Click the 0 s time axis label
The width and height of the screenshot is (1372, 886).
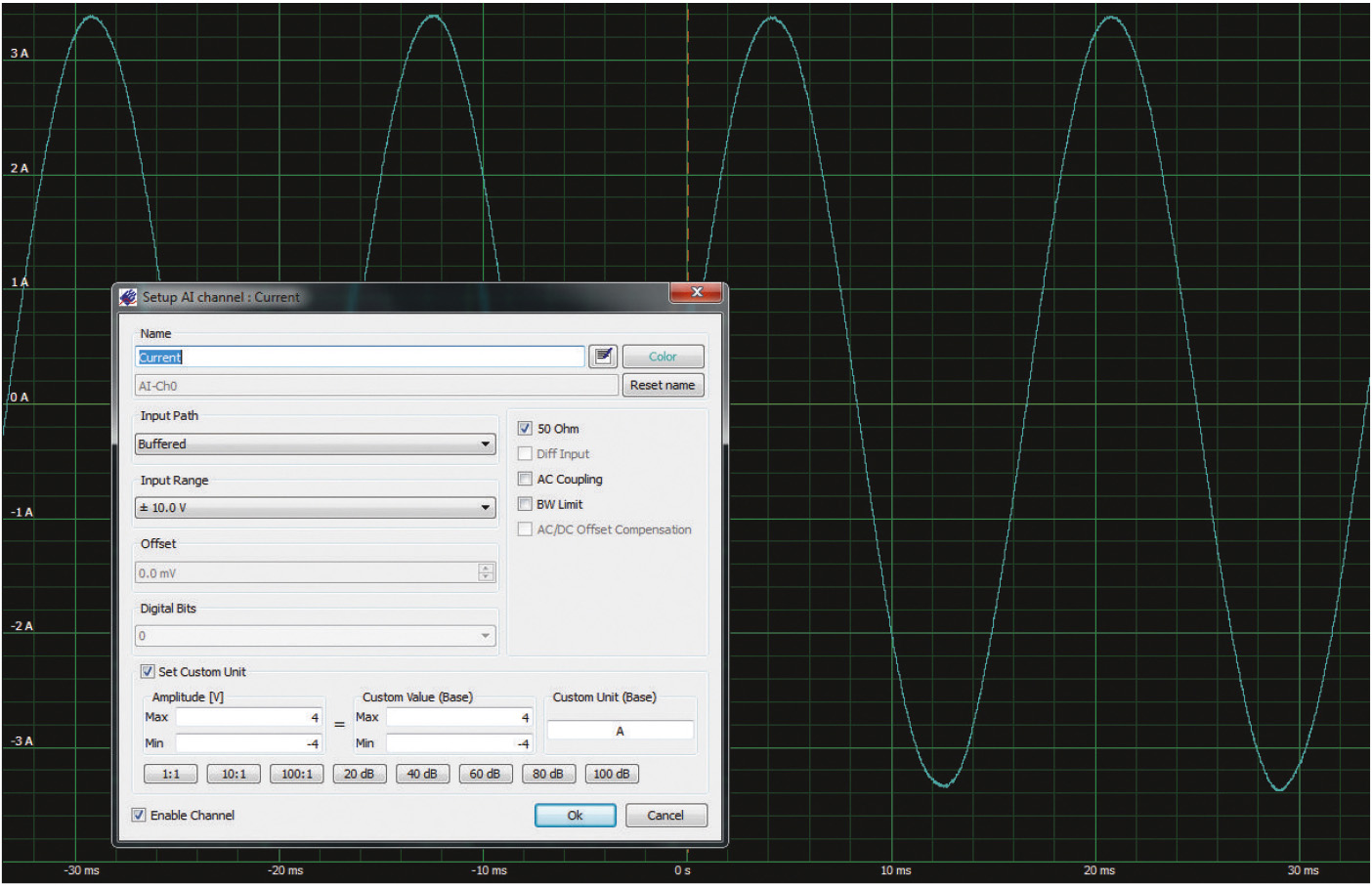click(x=682, y=870)
